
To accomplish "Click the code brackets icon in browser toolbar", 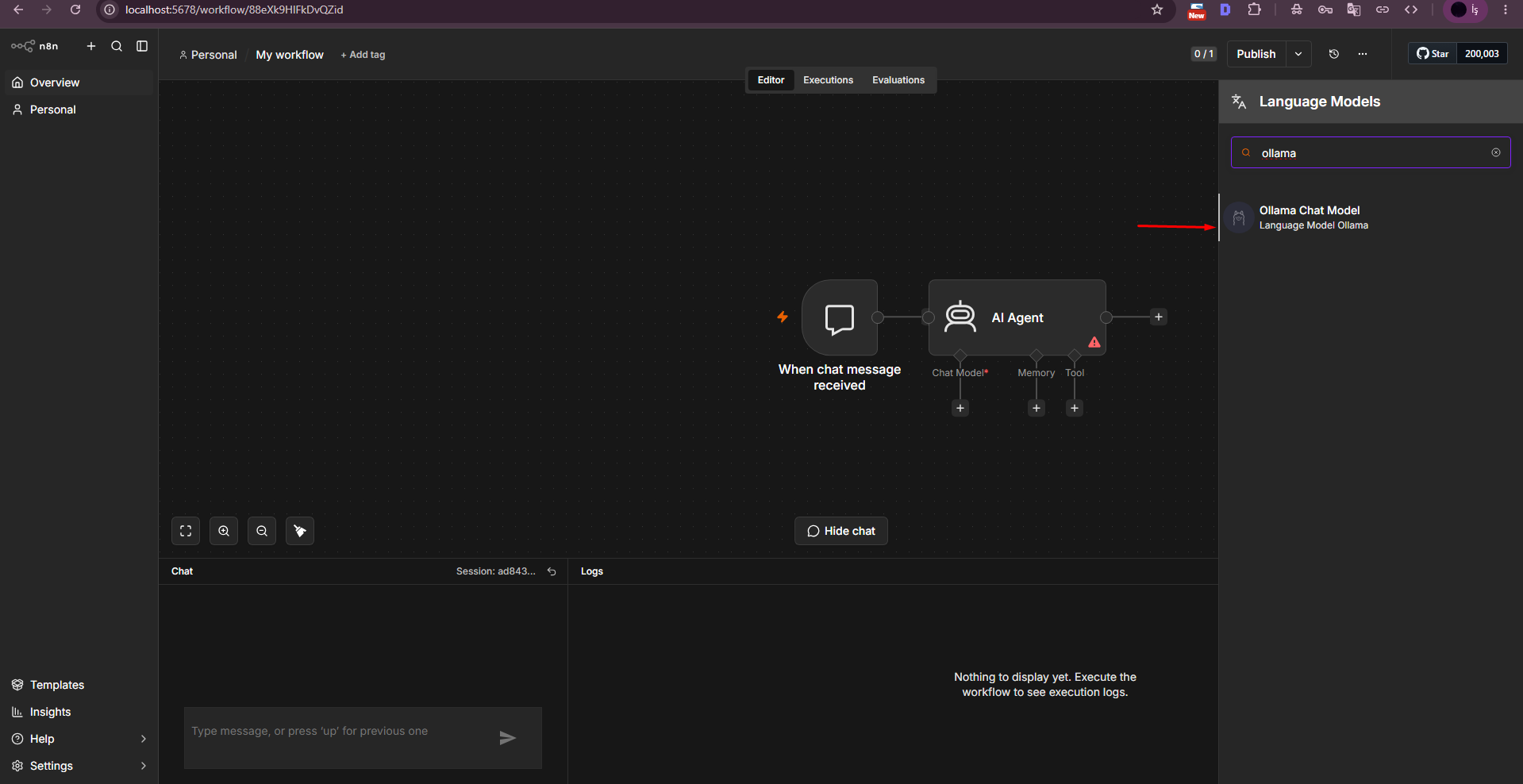I will tap(1411, 10).
